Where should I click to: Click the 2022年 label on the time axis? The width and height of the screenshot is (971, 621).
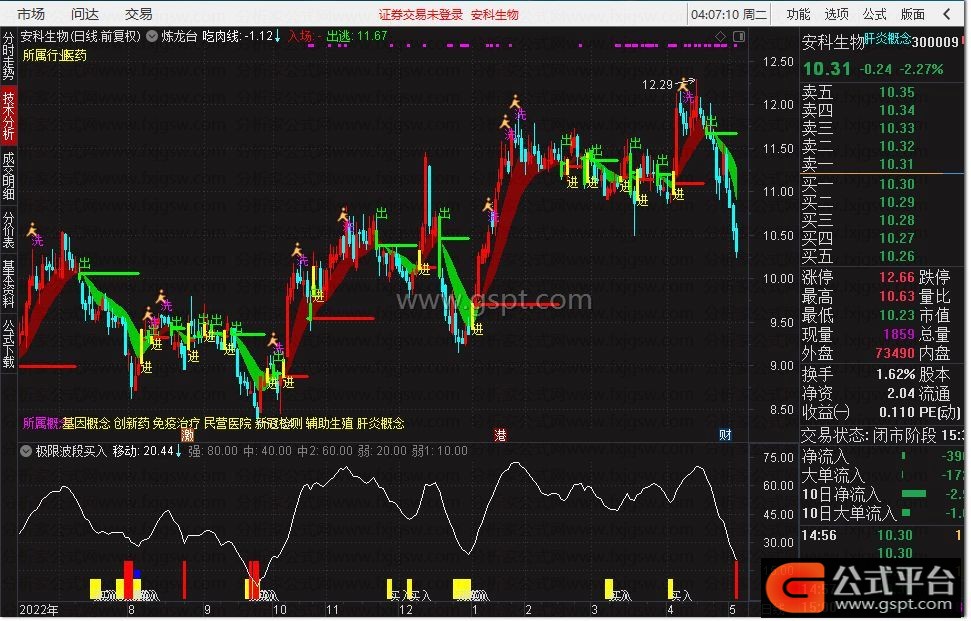[x=39, y=610]
